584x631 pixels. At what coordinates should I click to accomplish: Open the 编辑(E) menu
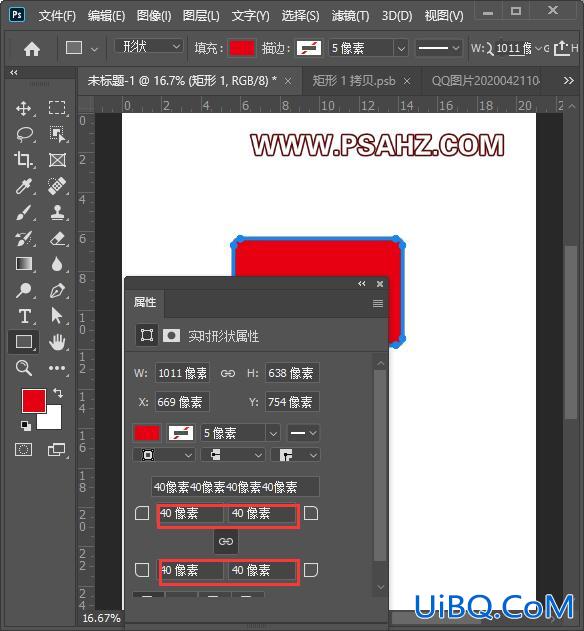[x=107, y=16]
